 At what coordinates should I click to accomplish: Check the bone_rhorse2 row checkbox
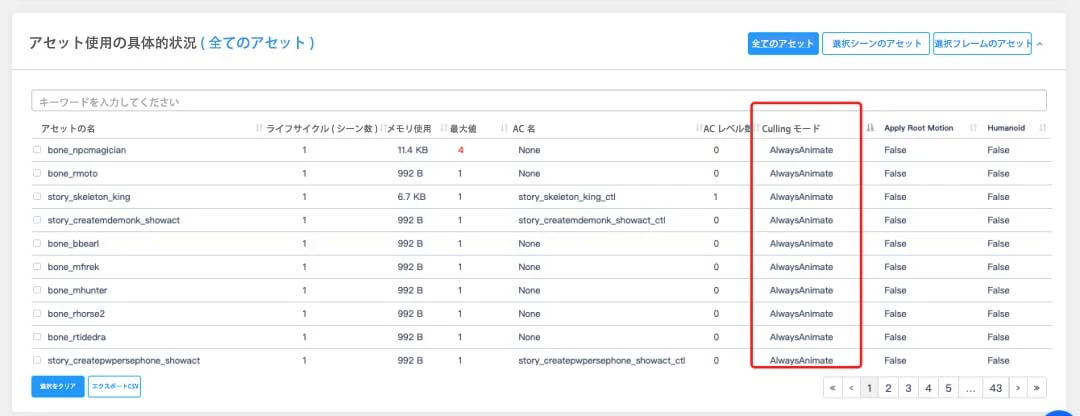click(x=37, y=314)
